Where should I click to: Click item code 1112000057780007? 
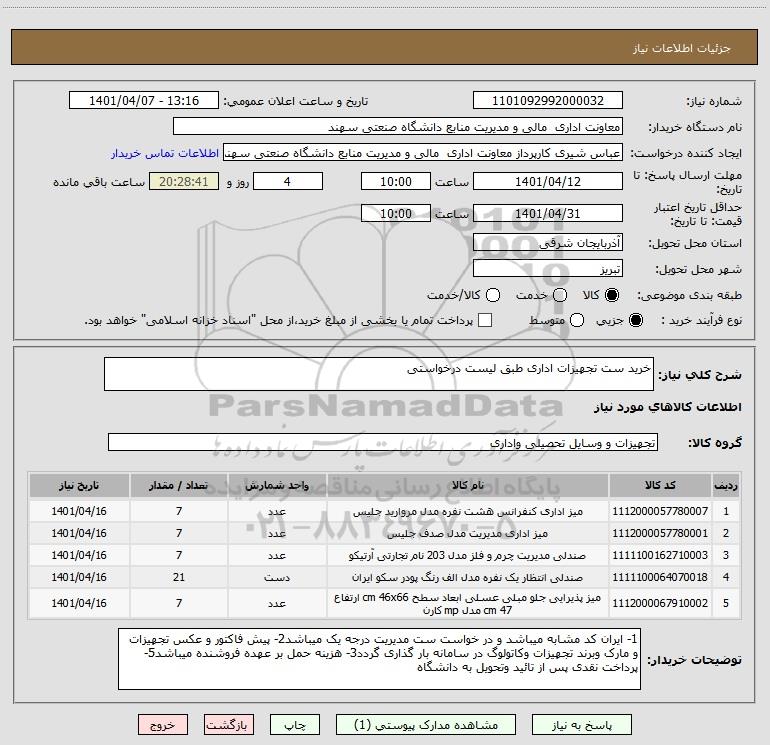[x=660, y=511]
